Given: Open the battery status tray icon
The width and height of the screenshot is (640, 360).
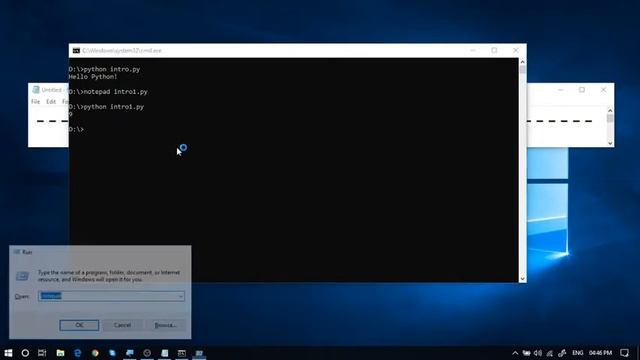Looking at the screenshot, I should [527, 353].
